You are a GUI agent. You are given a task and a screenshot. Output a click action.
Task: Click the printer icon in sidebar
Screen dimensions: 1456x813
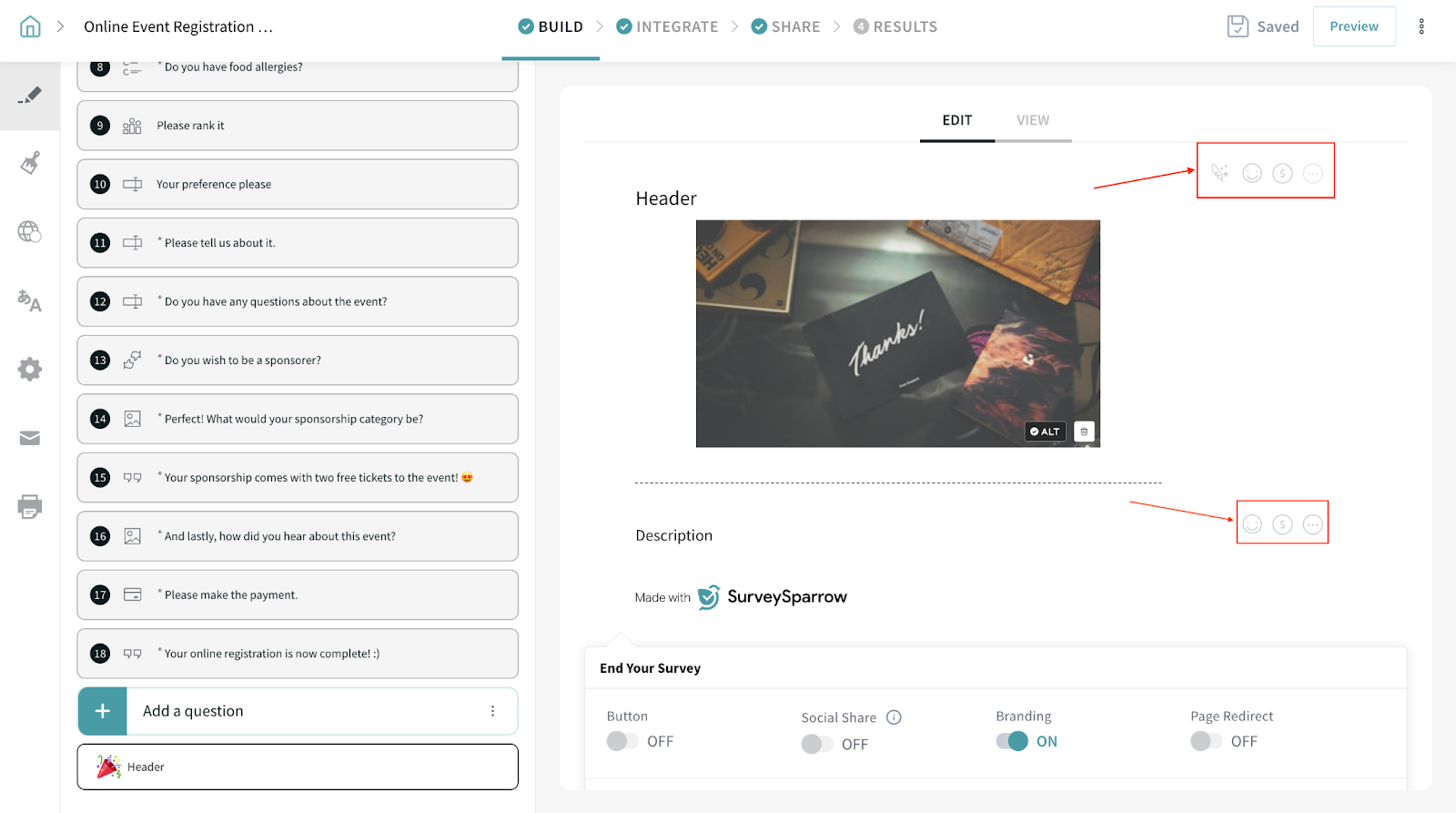click(30, 506)
